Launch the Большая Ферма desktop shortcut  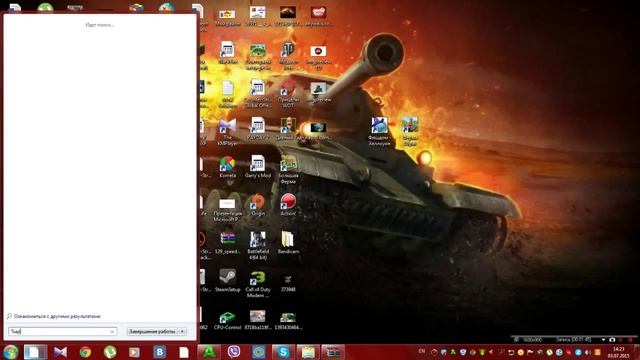click(288, 169)
